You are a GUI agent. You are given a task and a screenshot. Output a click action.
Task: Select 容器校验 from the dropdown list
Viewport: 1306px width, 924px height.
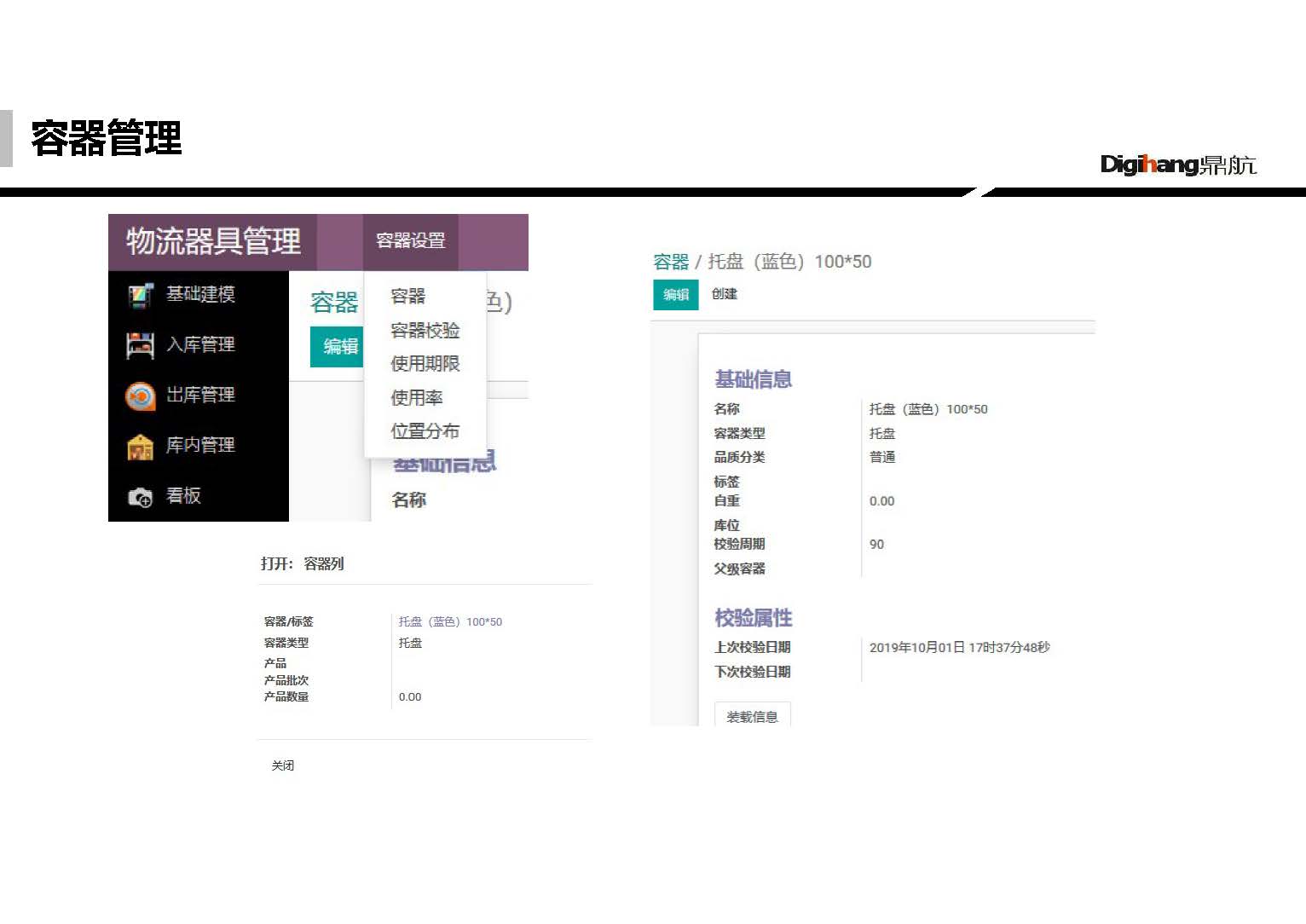click(425, 330)
